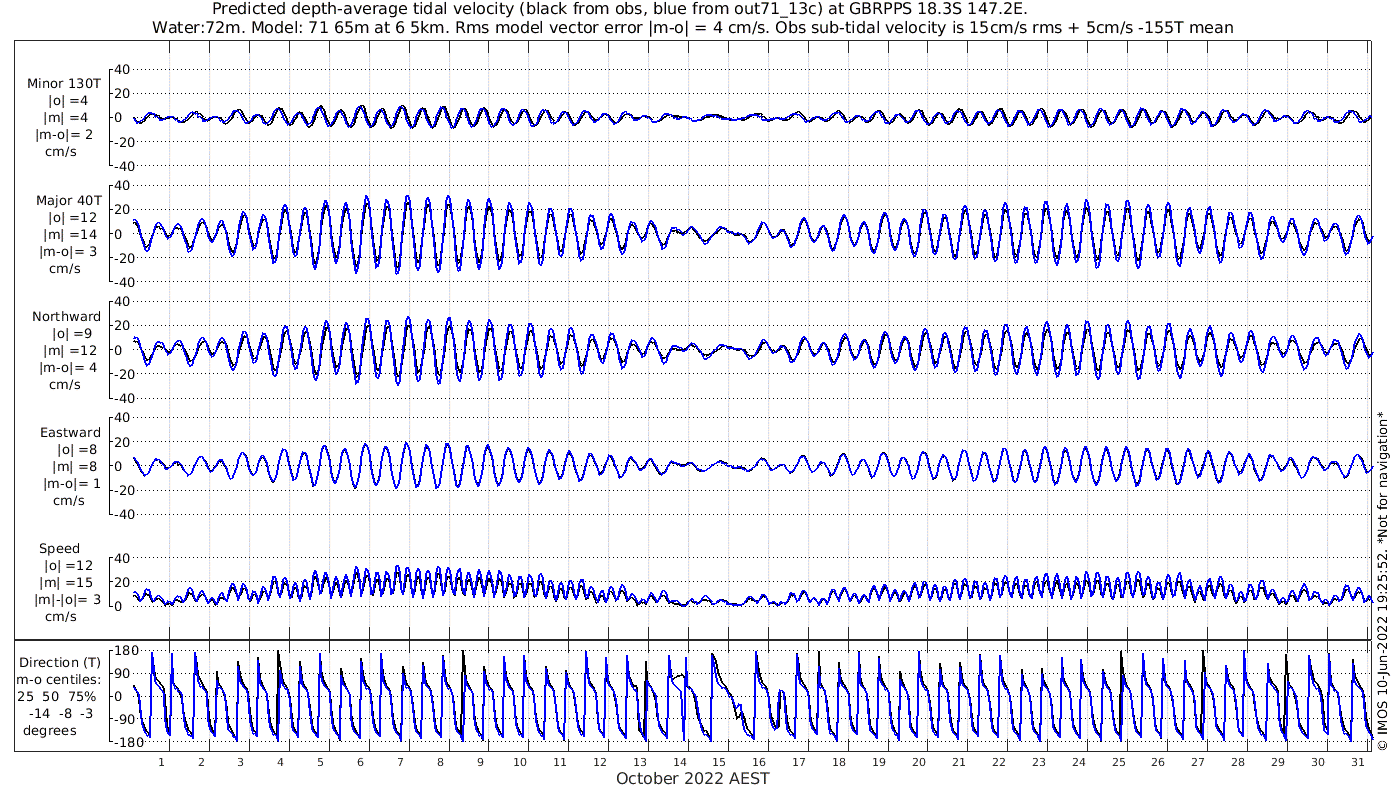Click the '25 50 75%' centiles text

(x=62, y=696)
